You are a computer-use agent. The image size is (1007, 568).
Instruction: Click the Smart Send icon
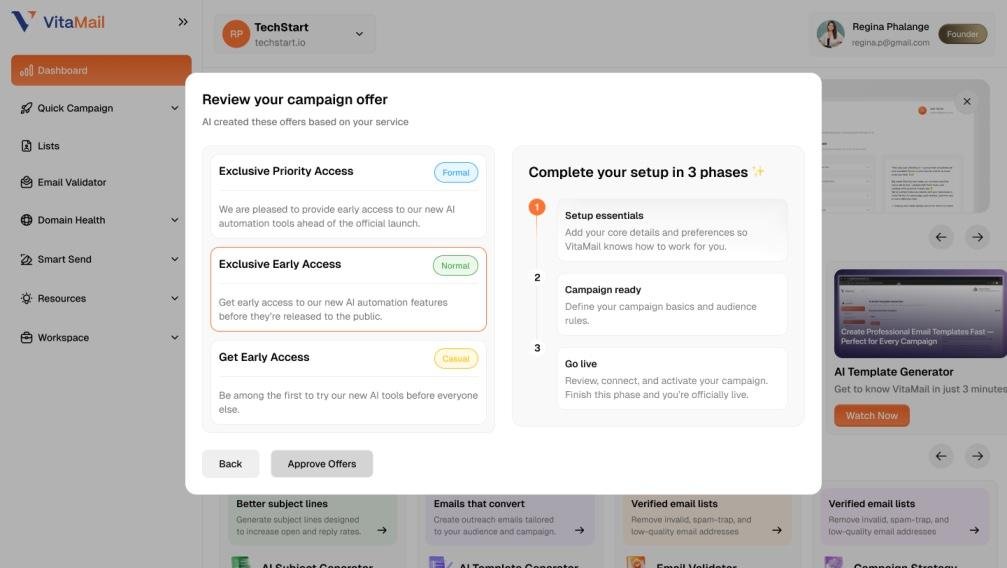(26, 260)
